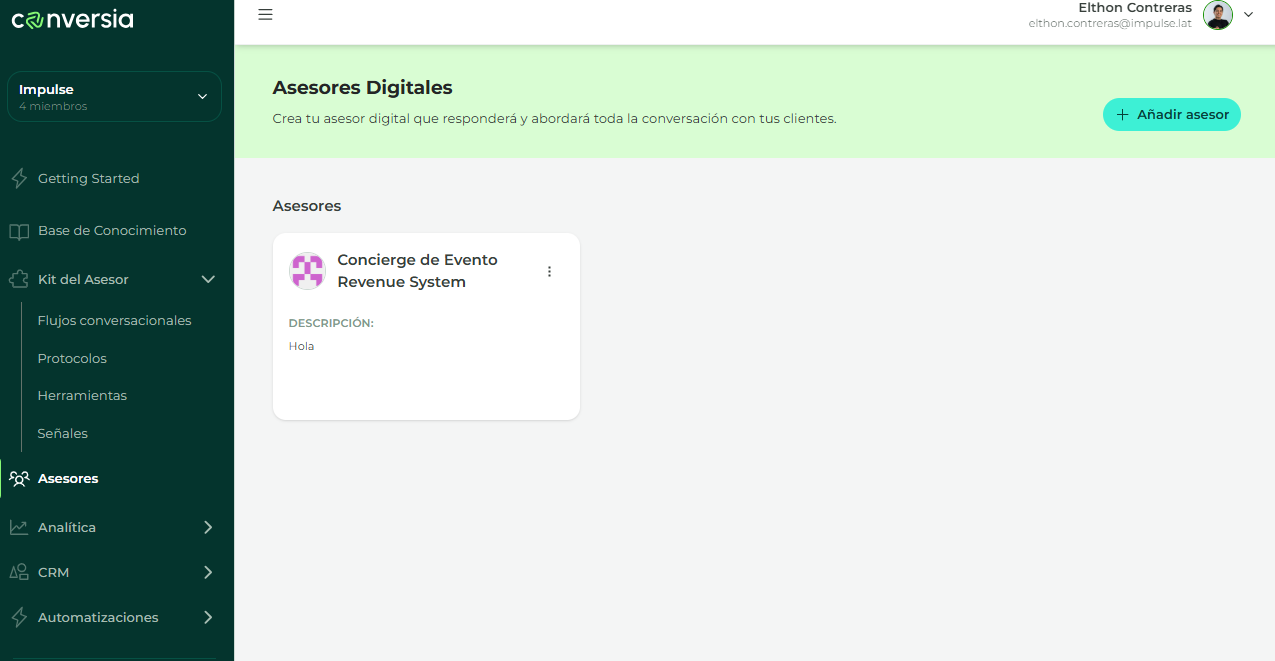Open the user account dropdown arrow
The height and width of the screenshot is (661, 1275).
pos(1248,15)
